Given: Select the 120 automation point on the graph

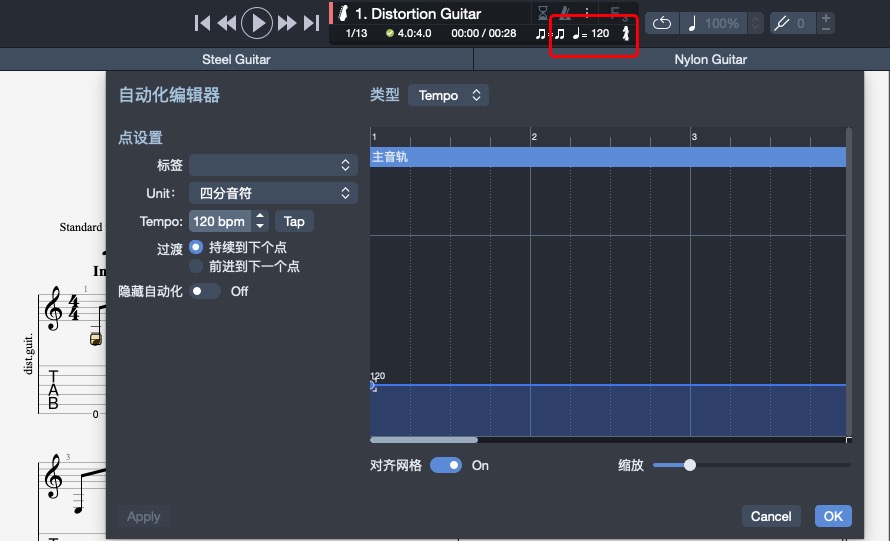Looking at the screenshot, I should point(372,385).
